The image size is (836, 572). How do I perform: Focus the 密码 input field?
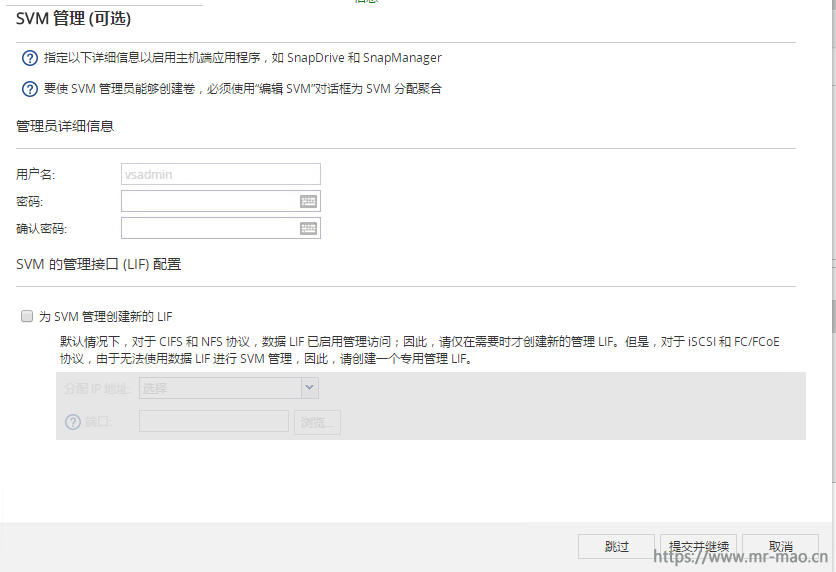click(x=221, y=201)
